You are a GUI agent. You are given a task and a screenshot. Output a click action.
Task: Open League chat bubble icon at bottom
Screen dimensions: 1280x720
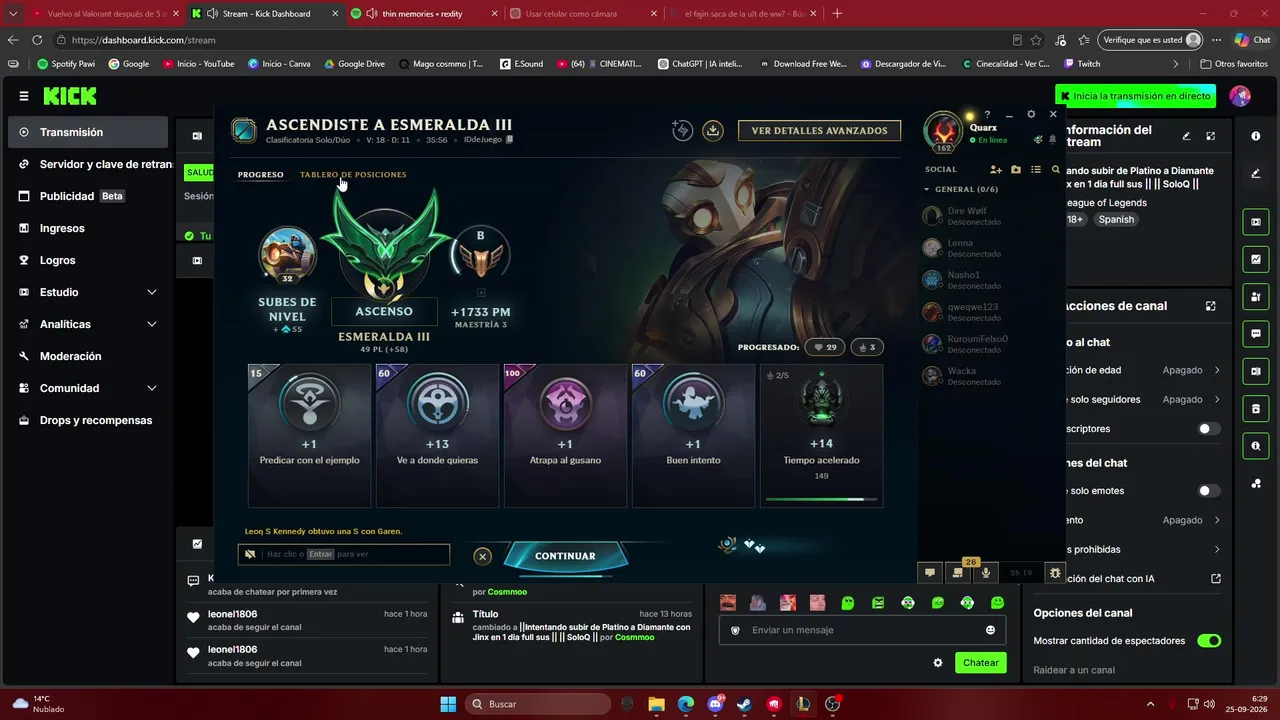930,573
